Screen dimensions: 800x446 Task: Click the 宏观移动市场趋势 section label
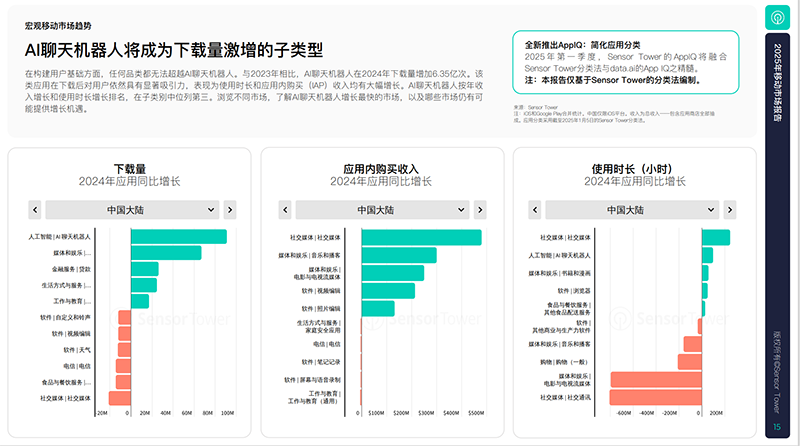click(x=58, y=26)
